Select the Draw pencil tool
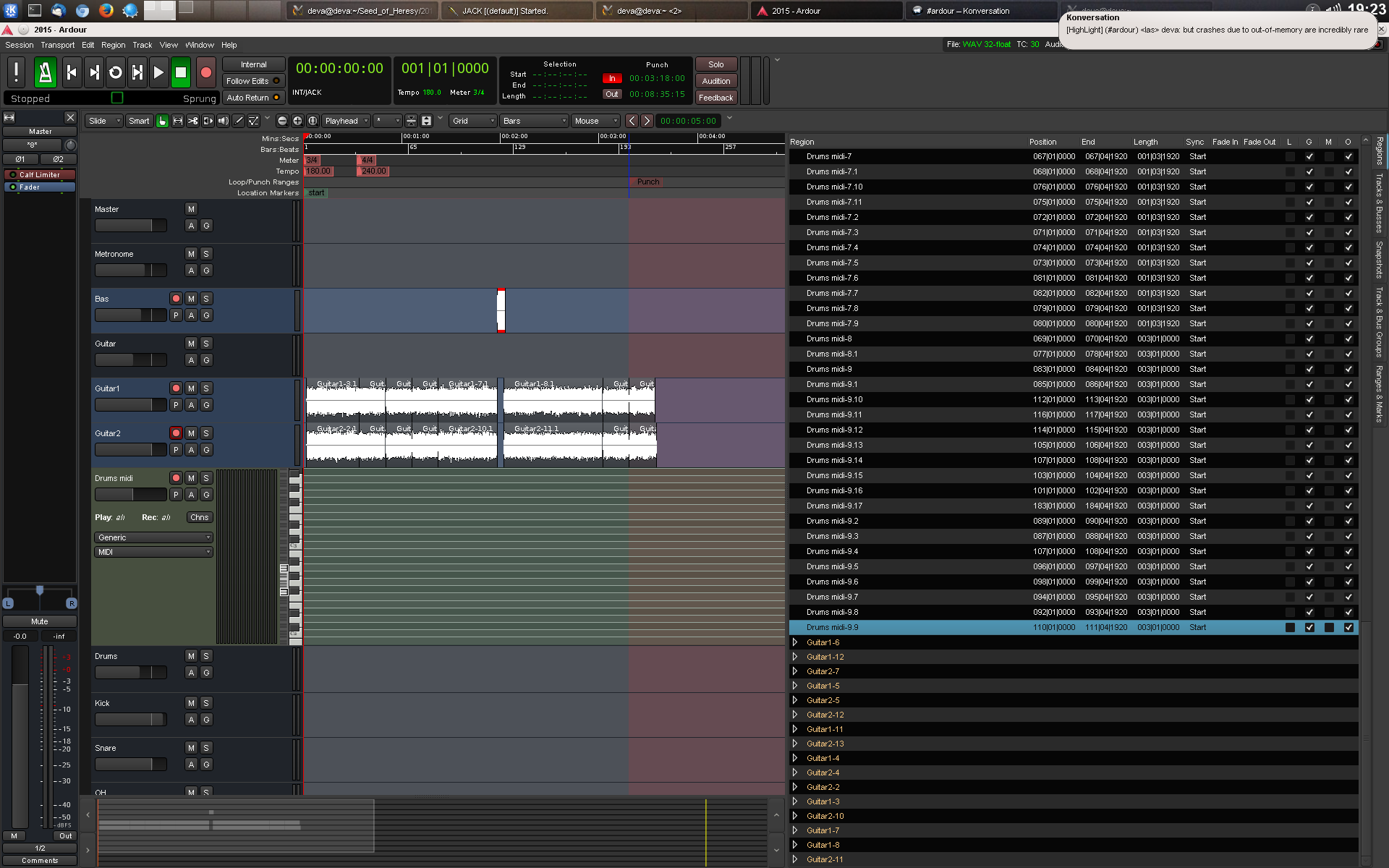1389x868 pixels. (238, 121)
